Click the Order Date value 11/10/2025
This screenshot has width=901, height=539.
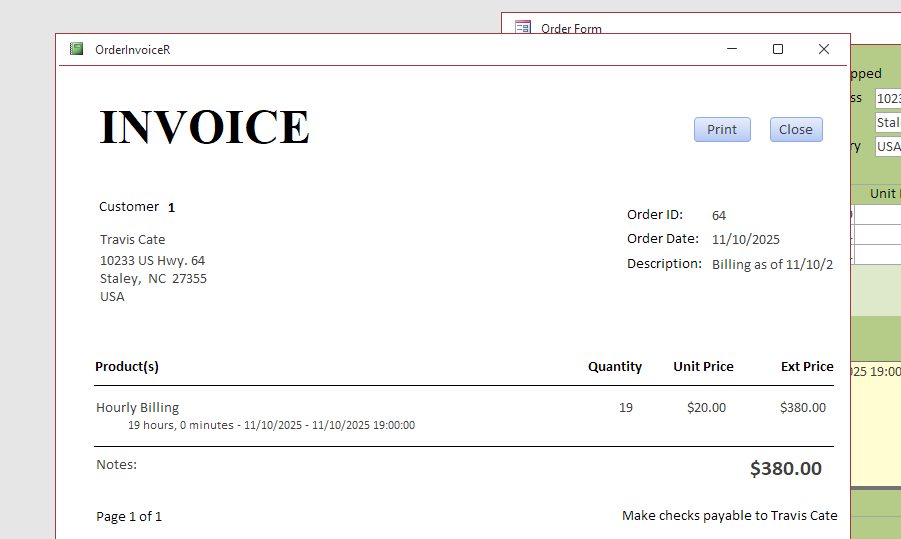pos(746,239)
